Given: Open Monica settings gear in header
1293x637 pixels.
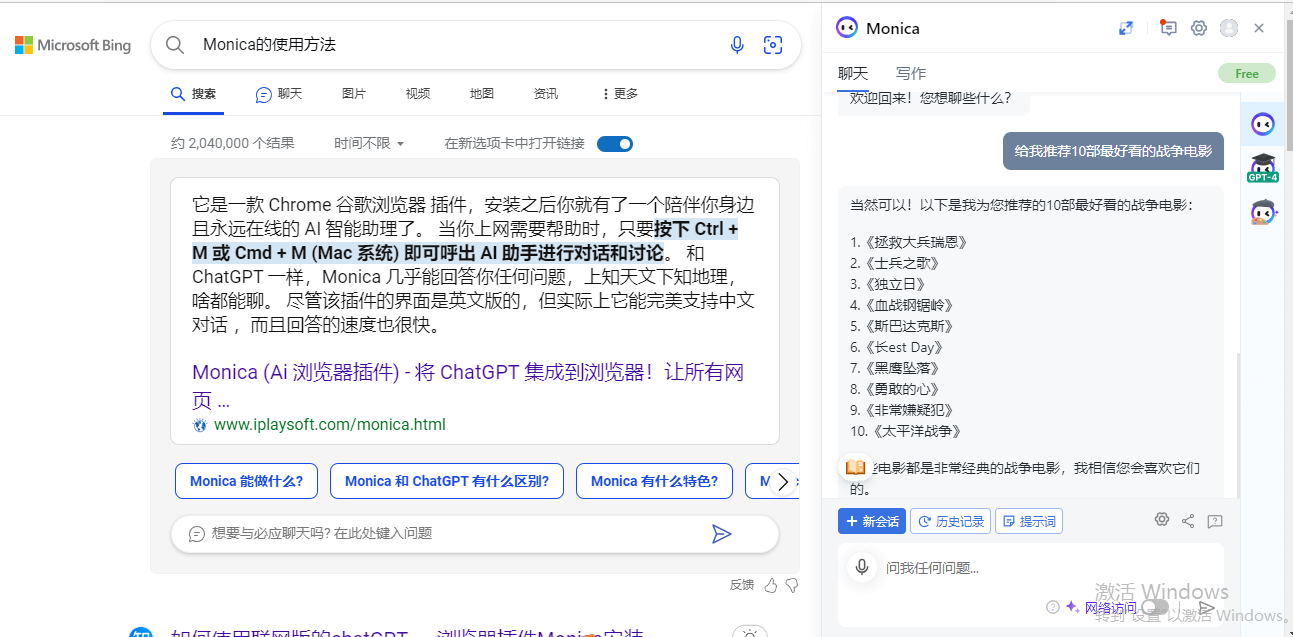Looking at the screenshot, I should point(1199,28).
